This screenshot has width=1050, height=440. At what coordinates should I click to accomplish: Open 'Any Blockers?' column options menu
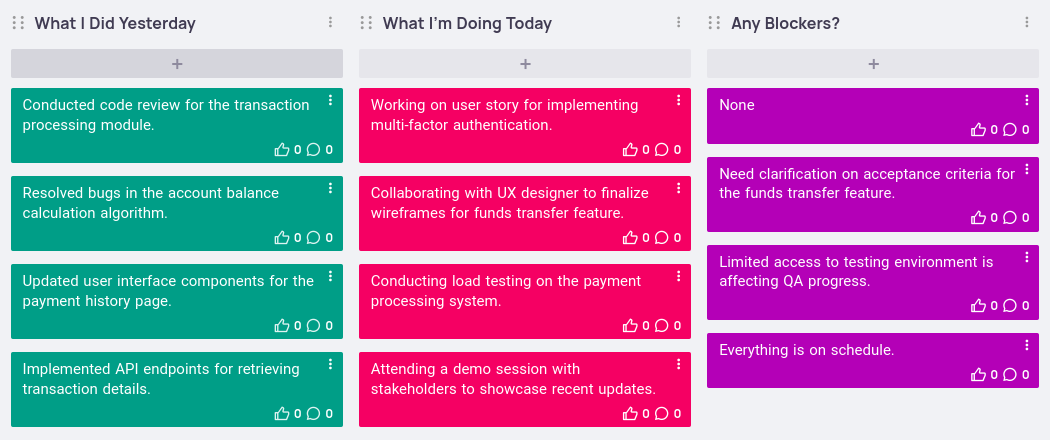1026,23
